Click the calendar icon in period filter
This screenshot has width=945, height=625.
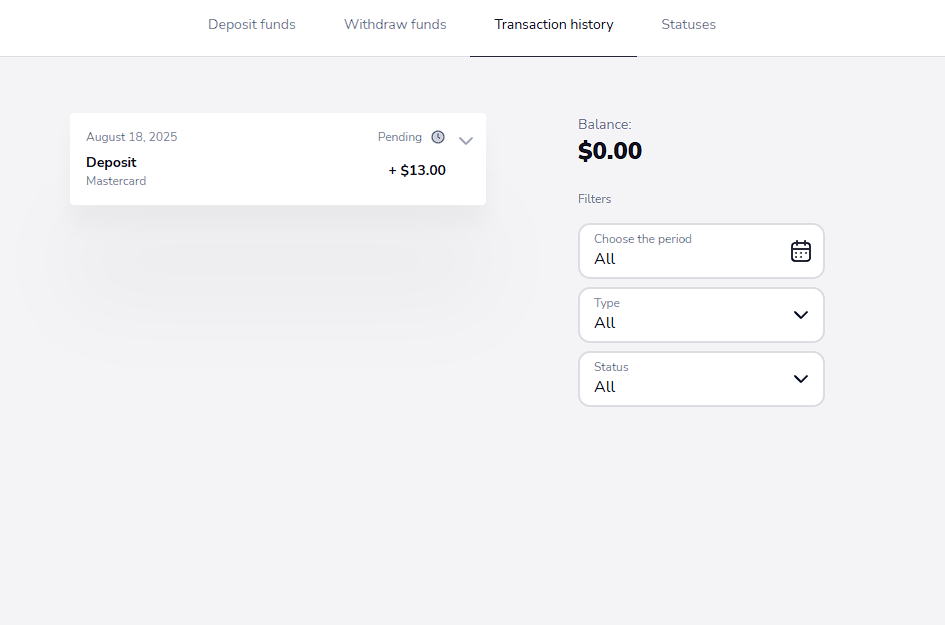(x=800, y=251)
